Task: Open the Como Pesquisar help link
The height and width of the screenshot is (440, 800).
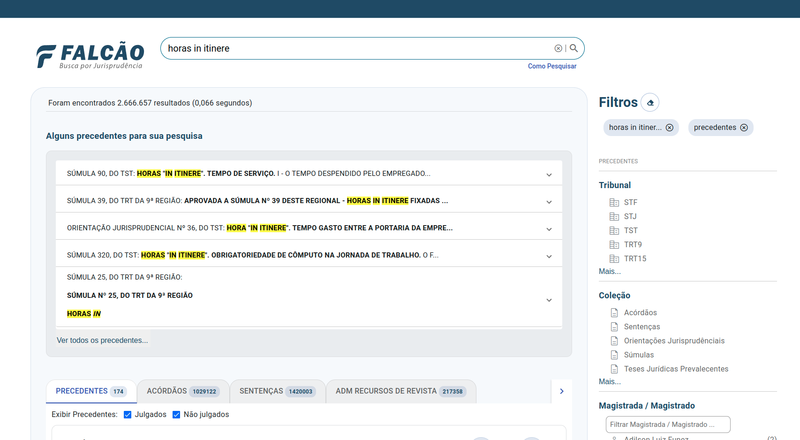Action: pyautogui.click(x=552, y=66)
